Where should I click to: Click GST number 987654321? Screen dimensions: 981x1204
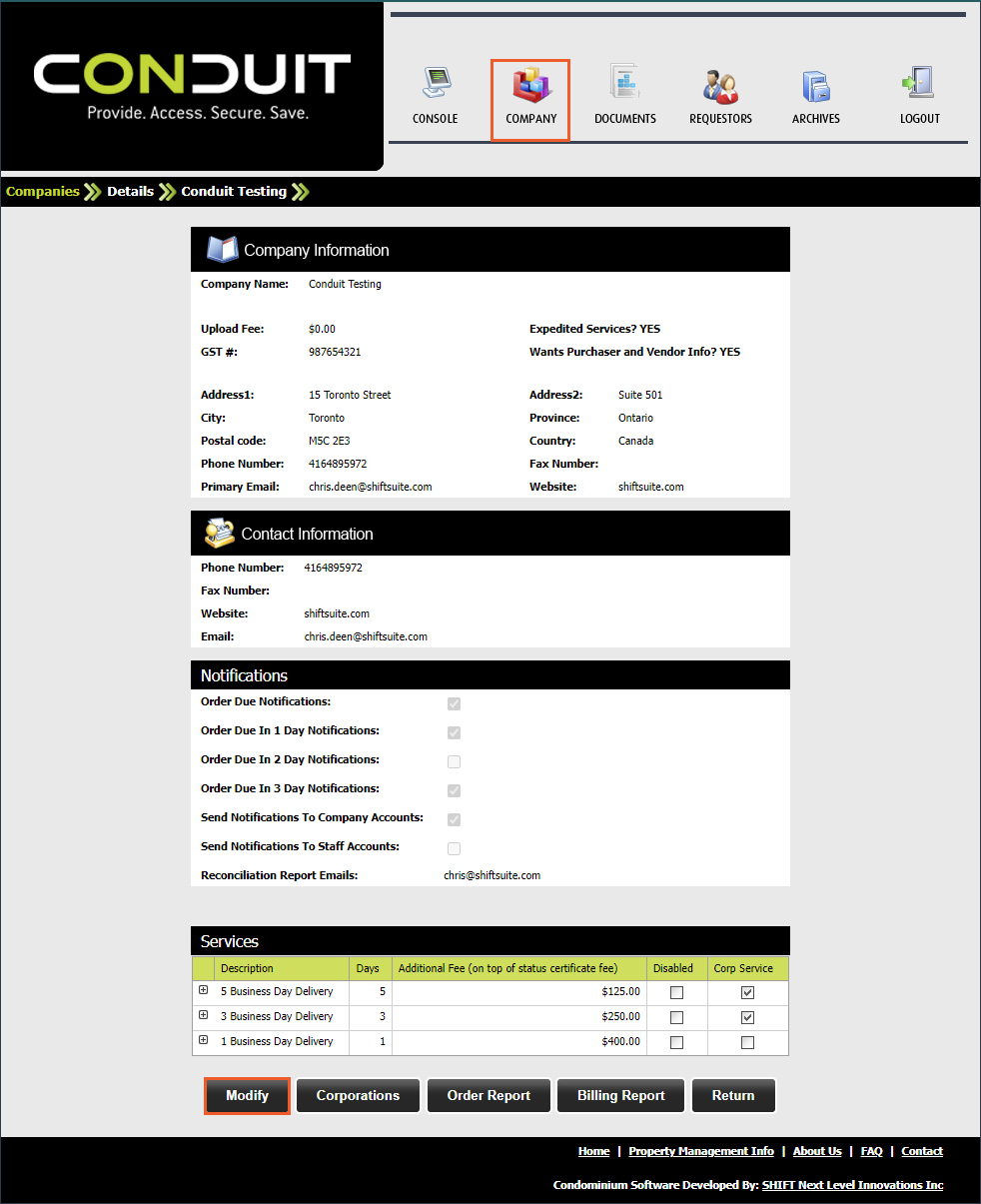pos(335,353)
